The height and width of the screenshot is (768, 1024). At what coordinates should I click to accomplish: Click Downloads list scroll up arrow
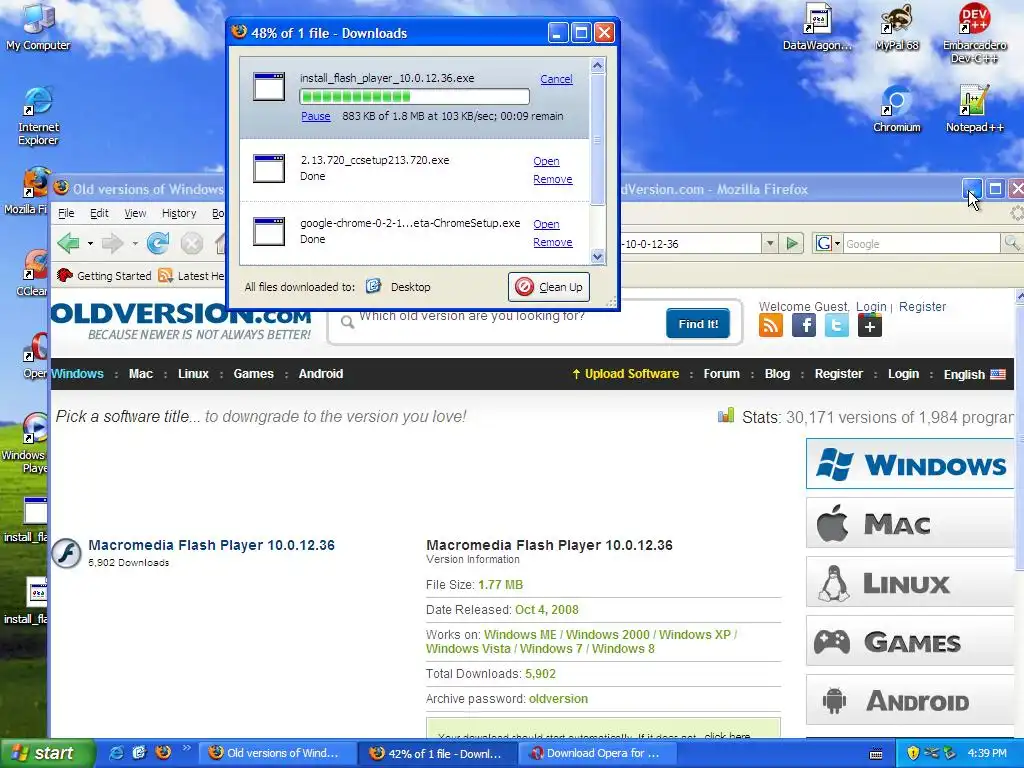point(597,65)
